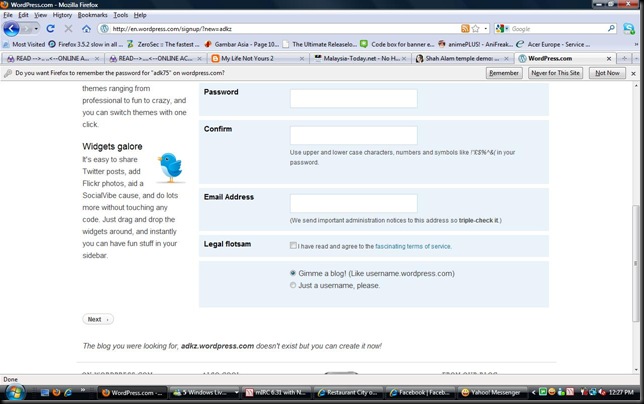The height and width of the screenshot is (404, 644).
Task: Select Just a username, please option
Action: coord(293,285)
